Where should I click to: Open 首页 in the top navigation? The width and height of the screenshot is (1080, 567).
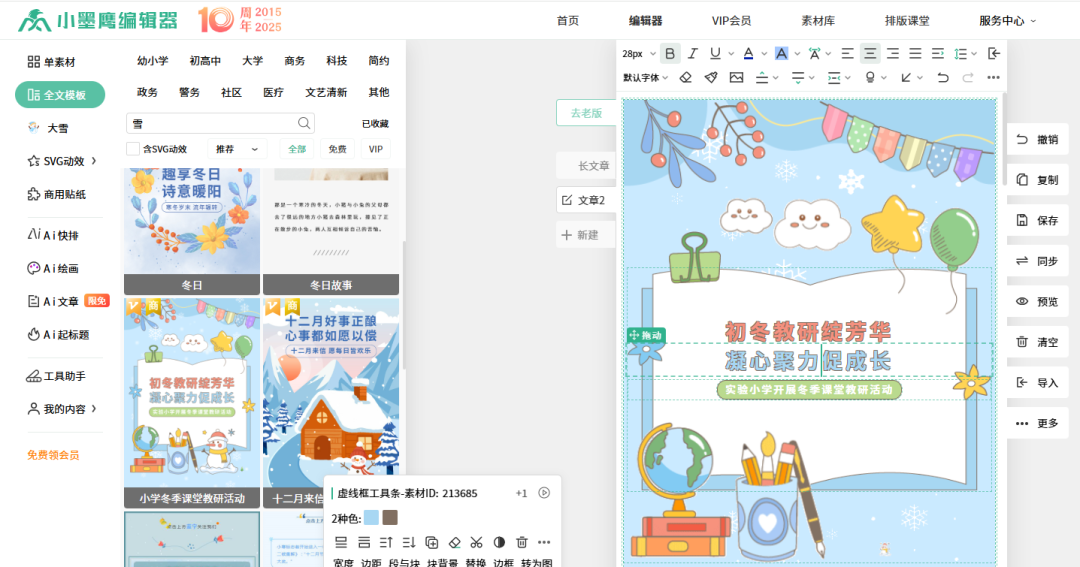pyautogui.click(x=568, y=21)
